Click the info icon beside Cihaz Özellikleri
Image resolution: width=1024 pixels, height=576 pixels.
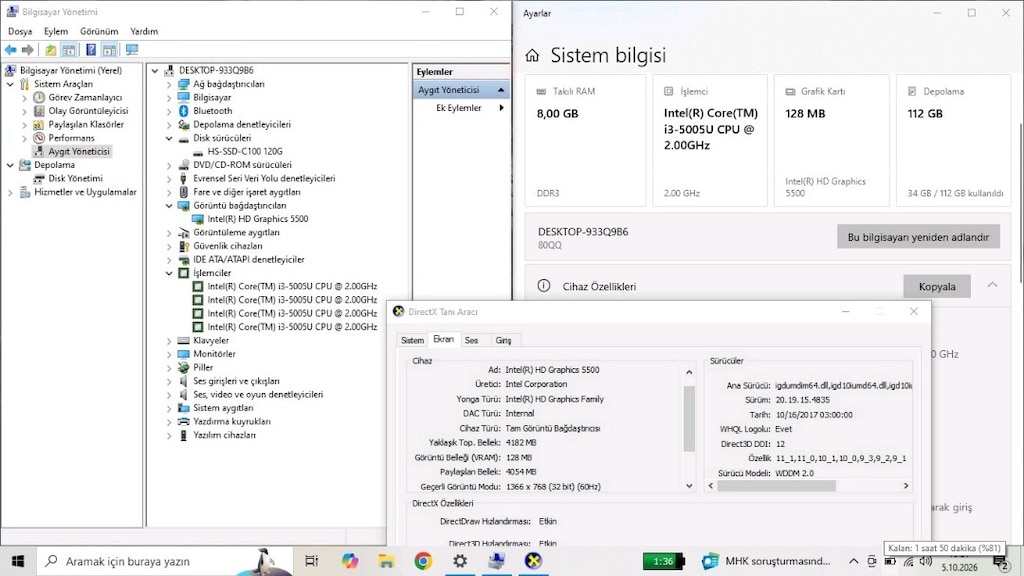[x=543, y=286]
